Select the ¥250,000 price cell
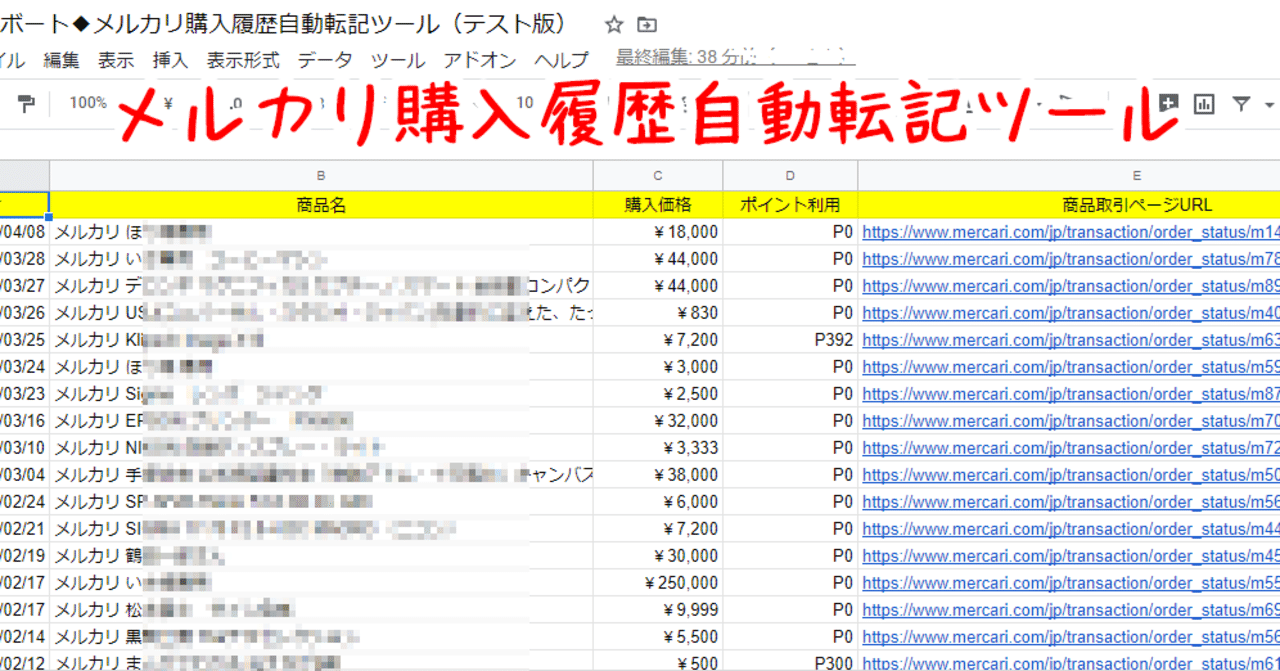 (658, 583)
